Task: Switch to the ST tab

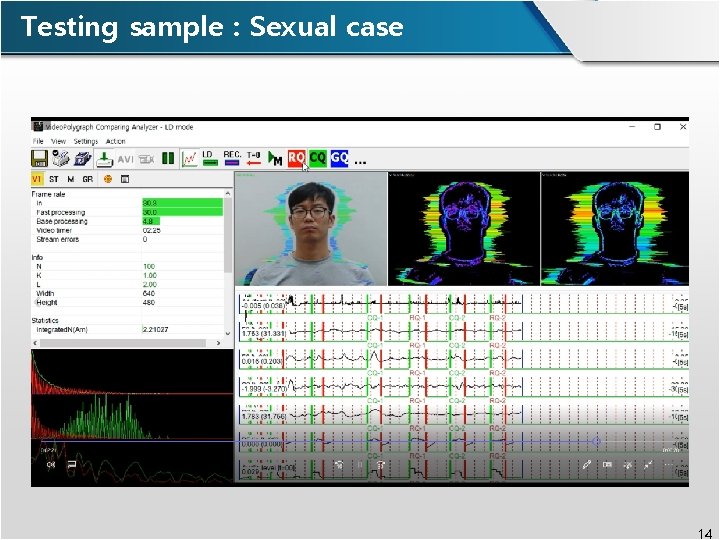Action: [54, 179]
